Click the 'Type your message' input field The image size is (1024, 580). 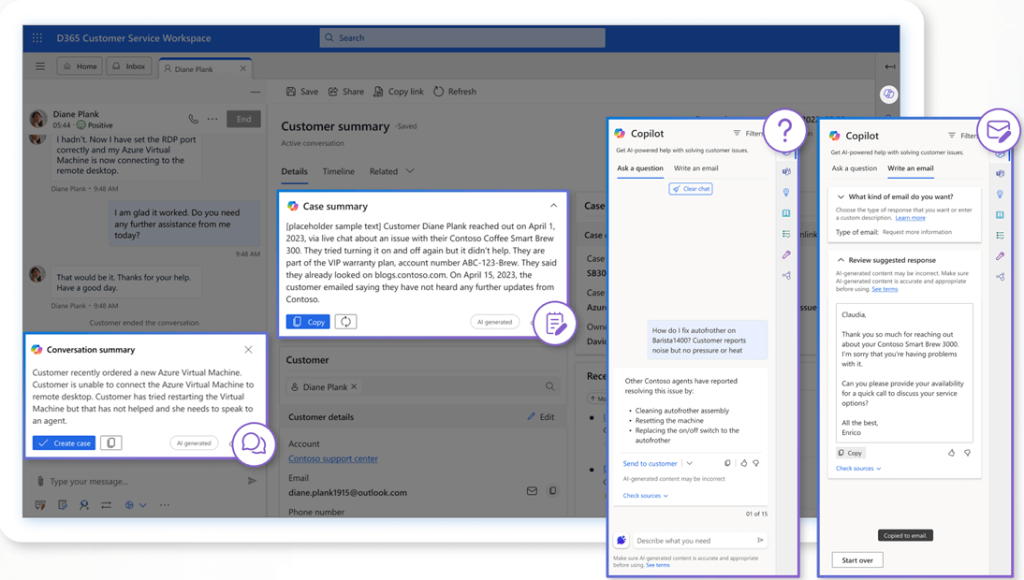(x=145, y=481)
